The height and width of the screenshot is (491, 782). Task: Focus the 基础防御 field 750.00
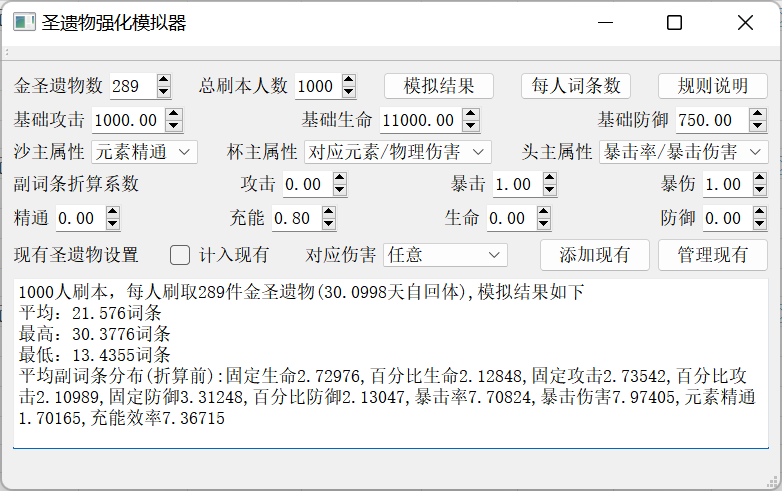click(x=713, y=120)
